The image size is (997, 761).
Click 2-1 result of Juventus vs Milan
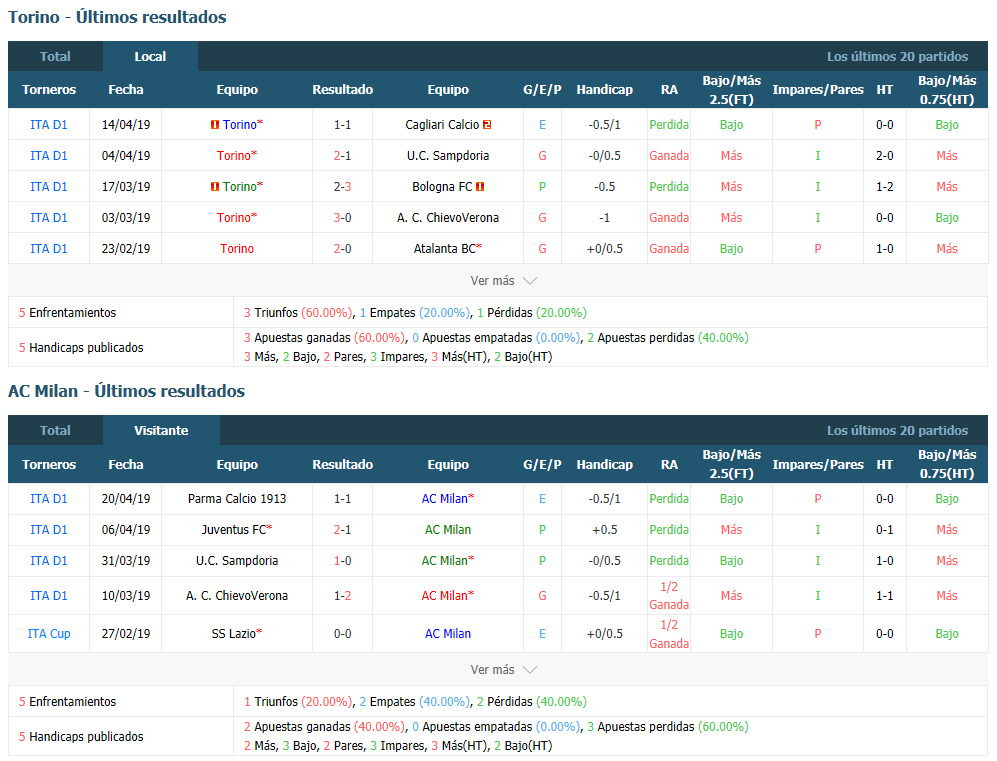pos(342,530)
